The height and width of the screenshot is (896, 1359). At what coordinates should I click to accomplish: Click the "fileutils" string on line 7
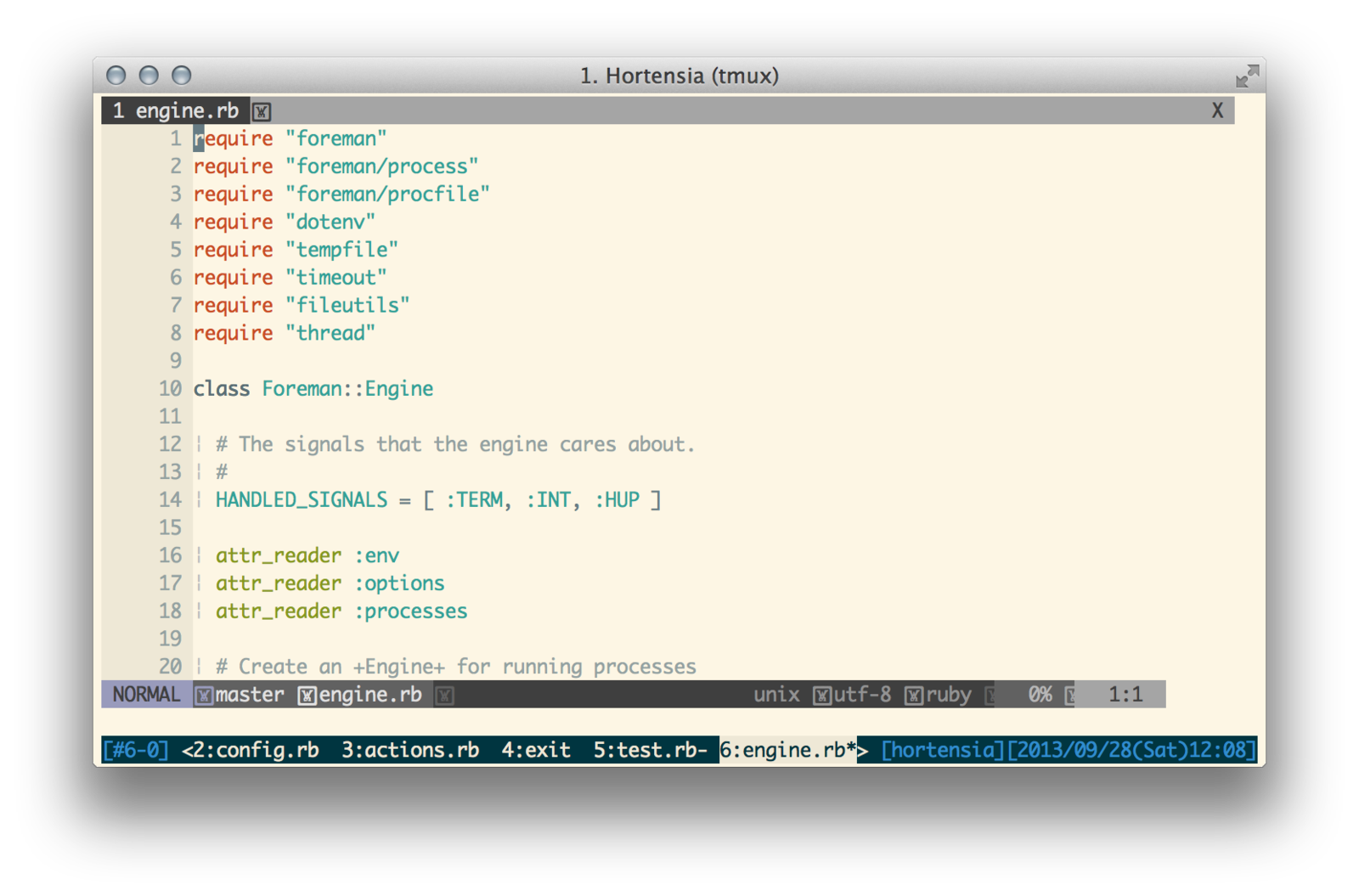pyautogui.click(x=347, y=306)
